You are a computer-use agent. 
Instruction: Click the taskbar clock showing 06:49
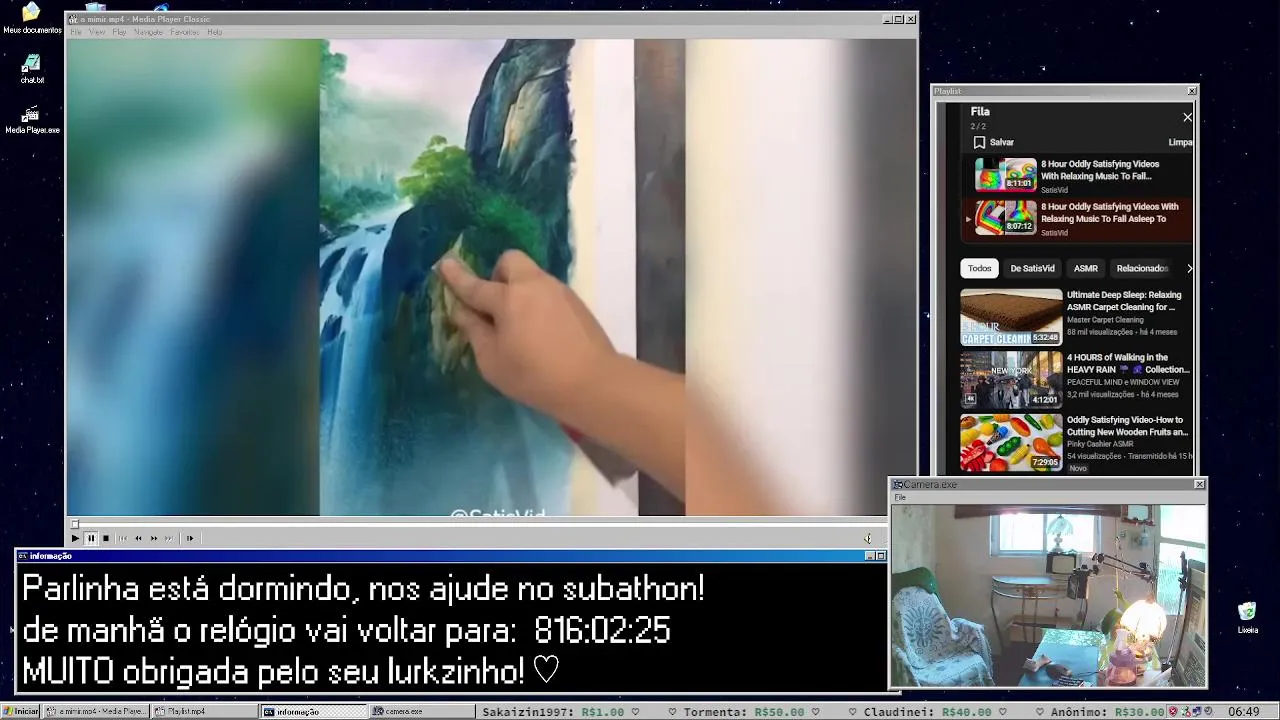tap(1243, 712)
